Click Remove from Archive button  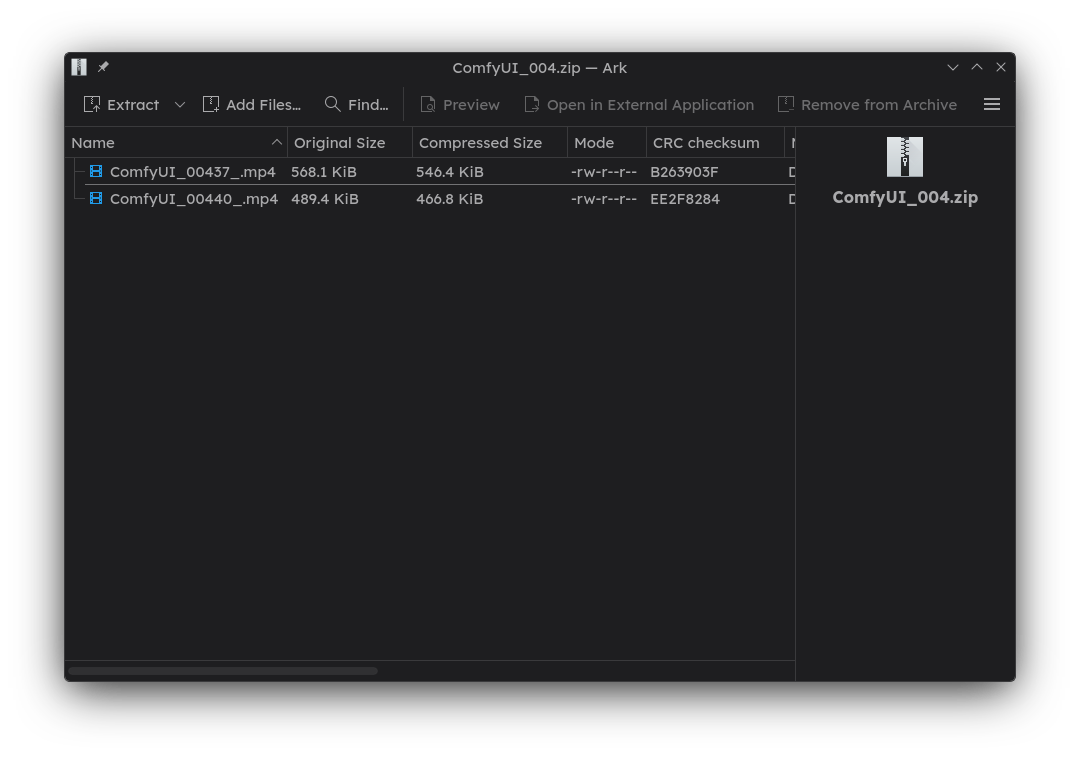tap(867, 104)
